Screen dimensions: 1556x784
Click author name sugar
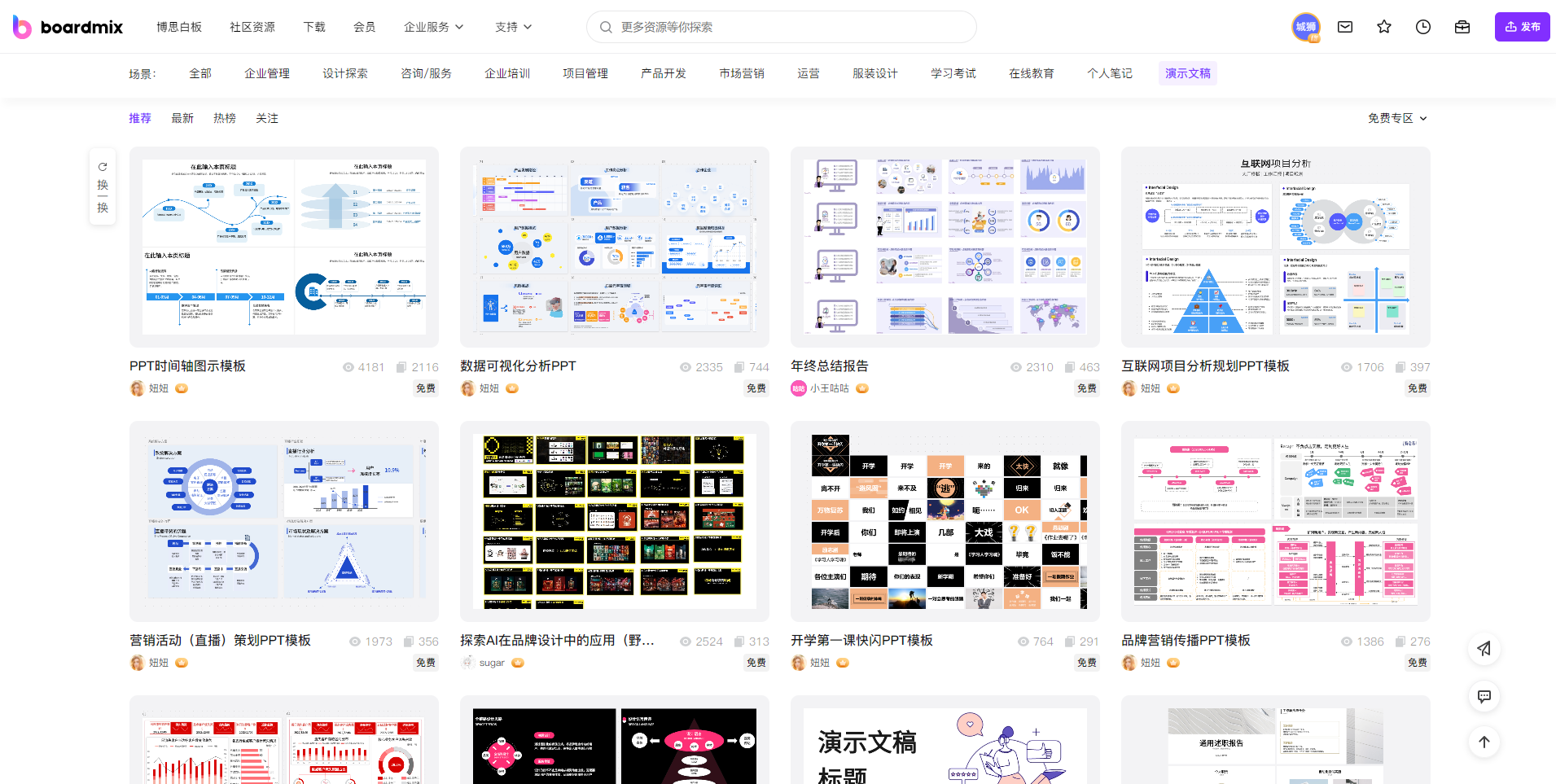click(492, 663)
